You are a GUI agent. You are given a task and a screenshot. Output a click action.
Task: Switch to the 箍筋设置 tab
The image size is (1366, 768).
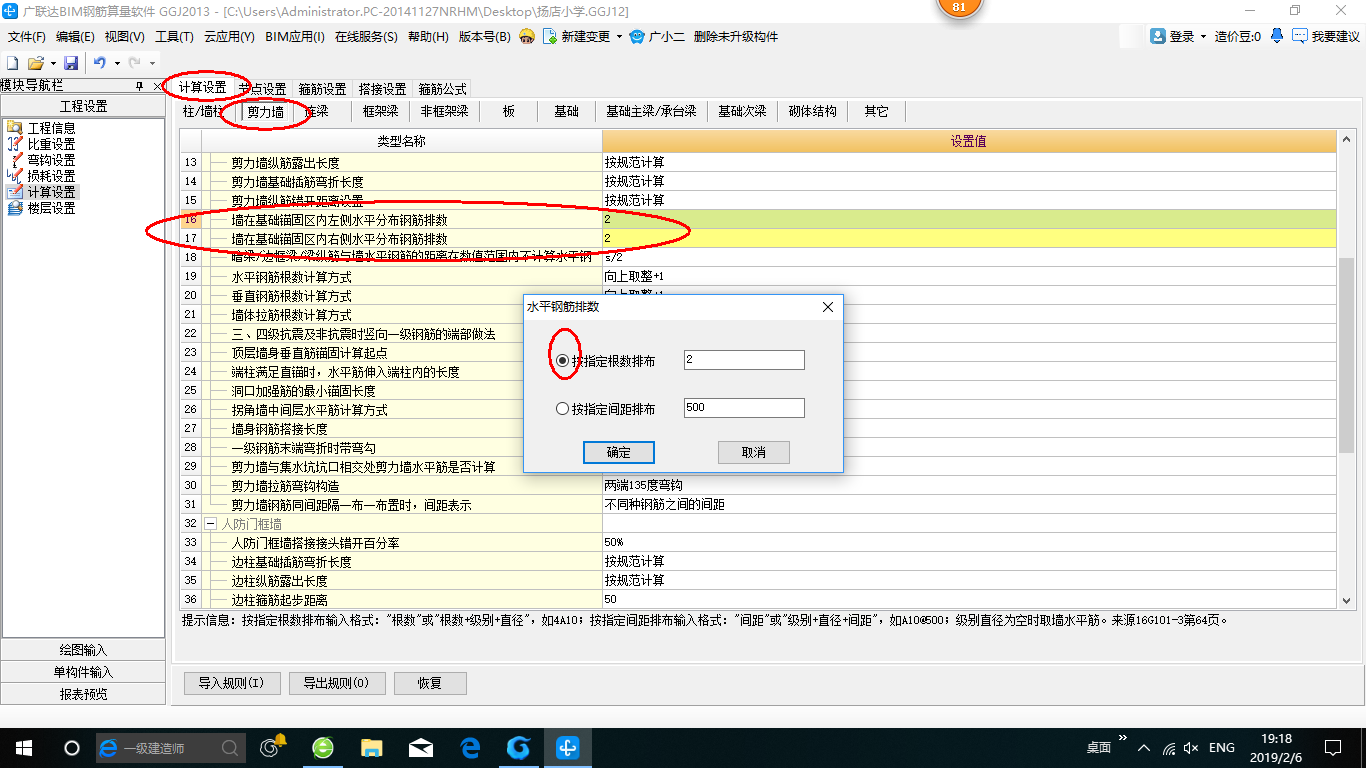[x=322, y=89]
